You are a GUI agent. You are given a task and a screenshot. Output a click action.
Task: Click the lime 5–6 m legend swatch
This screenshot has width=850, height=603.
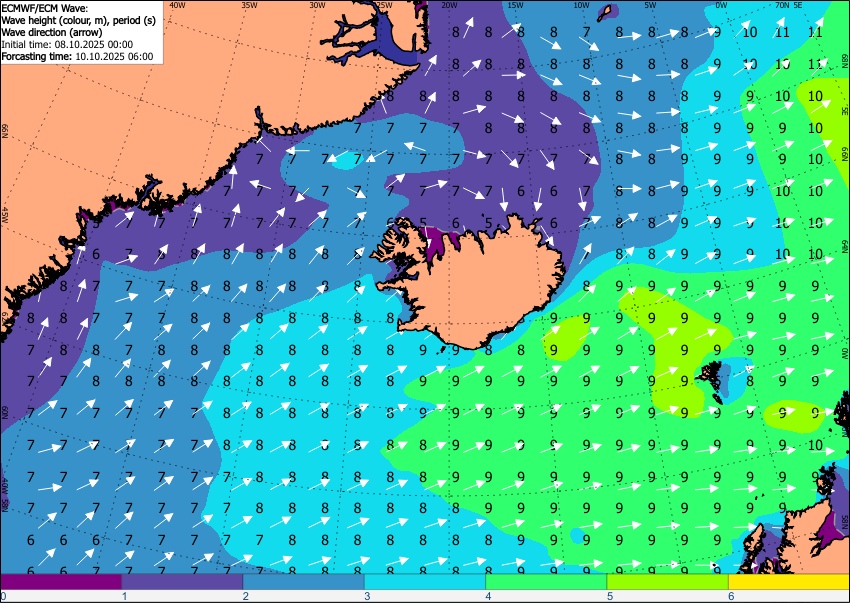668,581
